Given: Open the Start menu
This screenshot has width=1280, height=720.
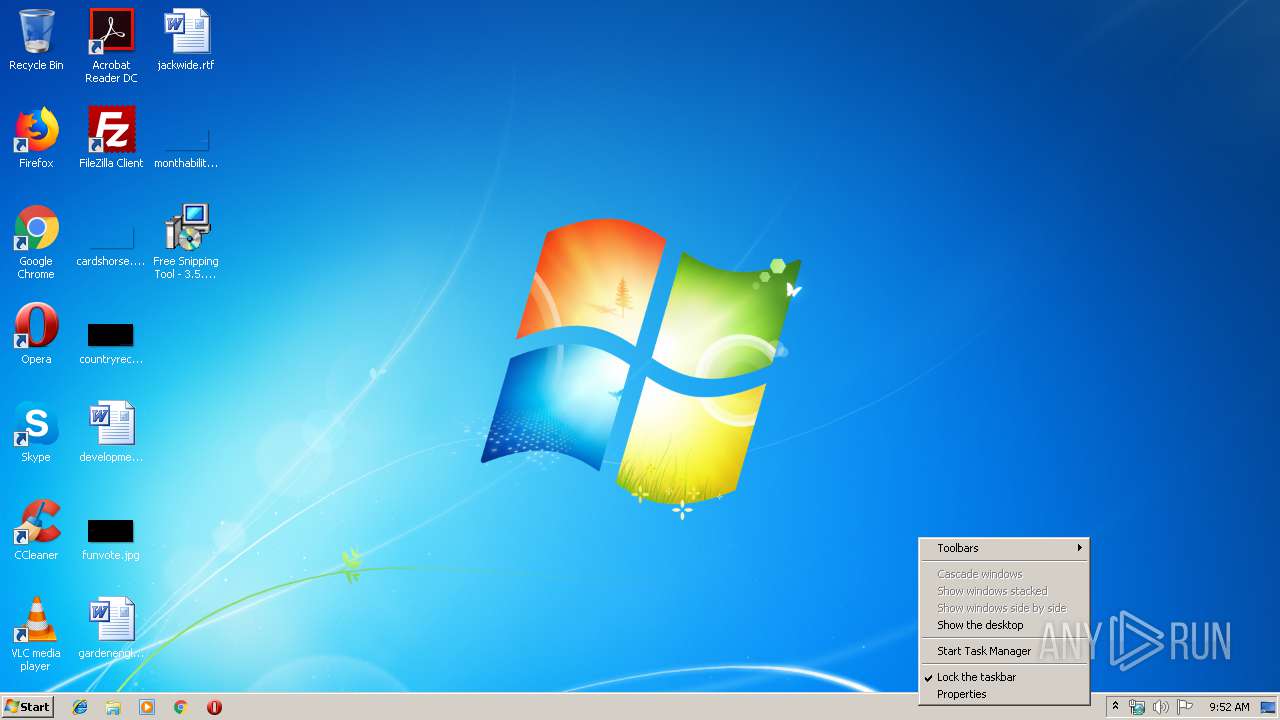Looking at the screenshot, I should click(28, 706).
